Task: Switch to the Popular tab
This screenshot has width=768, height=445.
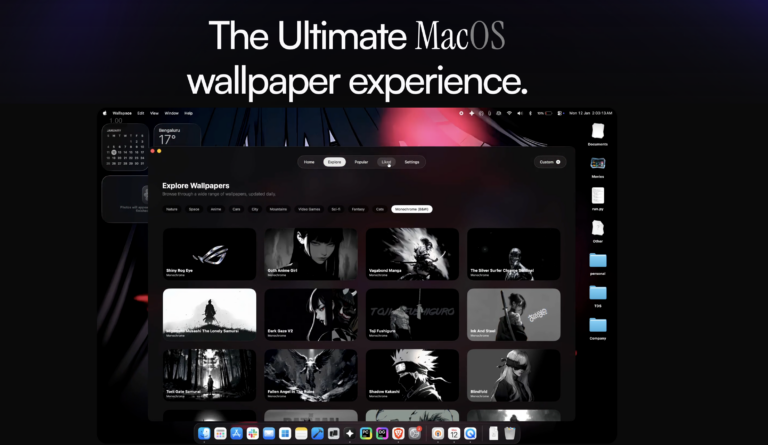Action: point(361,162)
